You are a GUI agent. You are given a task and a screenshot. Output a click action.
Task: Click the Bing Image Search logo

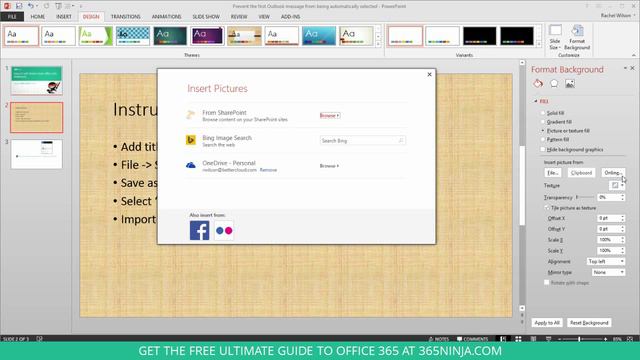click(x=191, y=140)
